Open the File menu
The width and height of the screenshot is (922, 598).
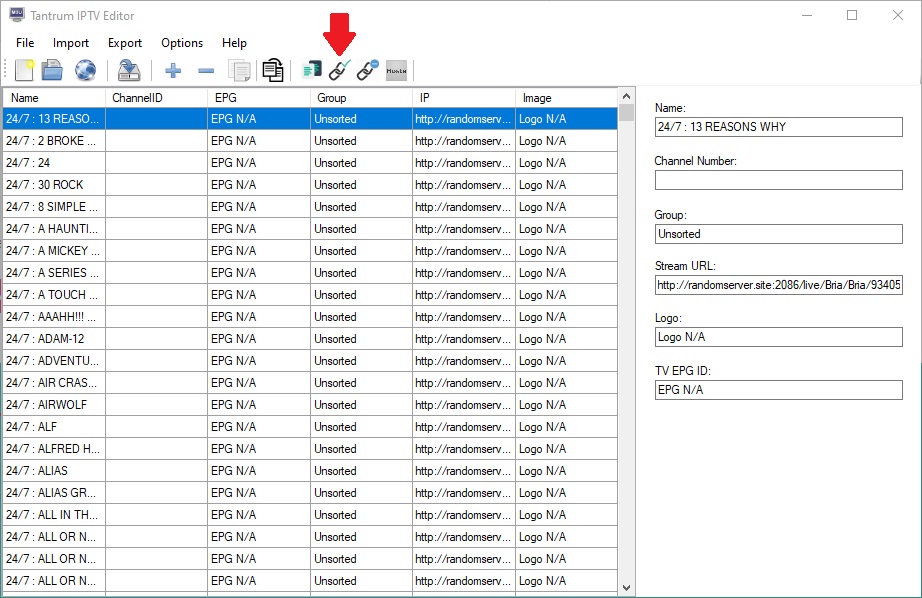click(24, 43)
